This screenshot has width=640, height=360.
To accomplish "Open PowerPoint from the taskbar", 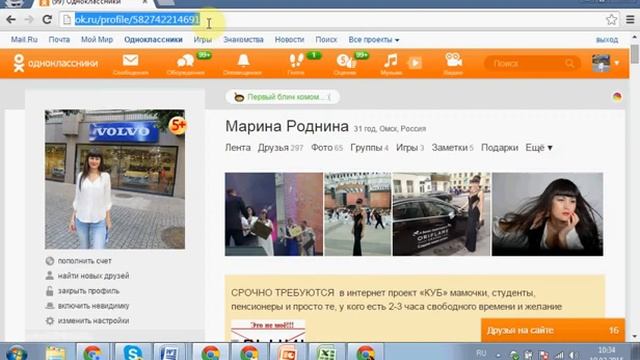I will 288,352.
